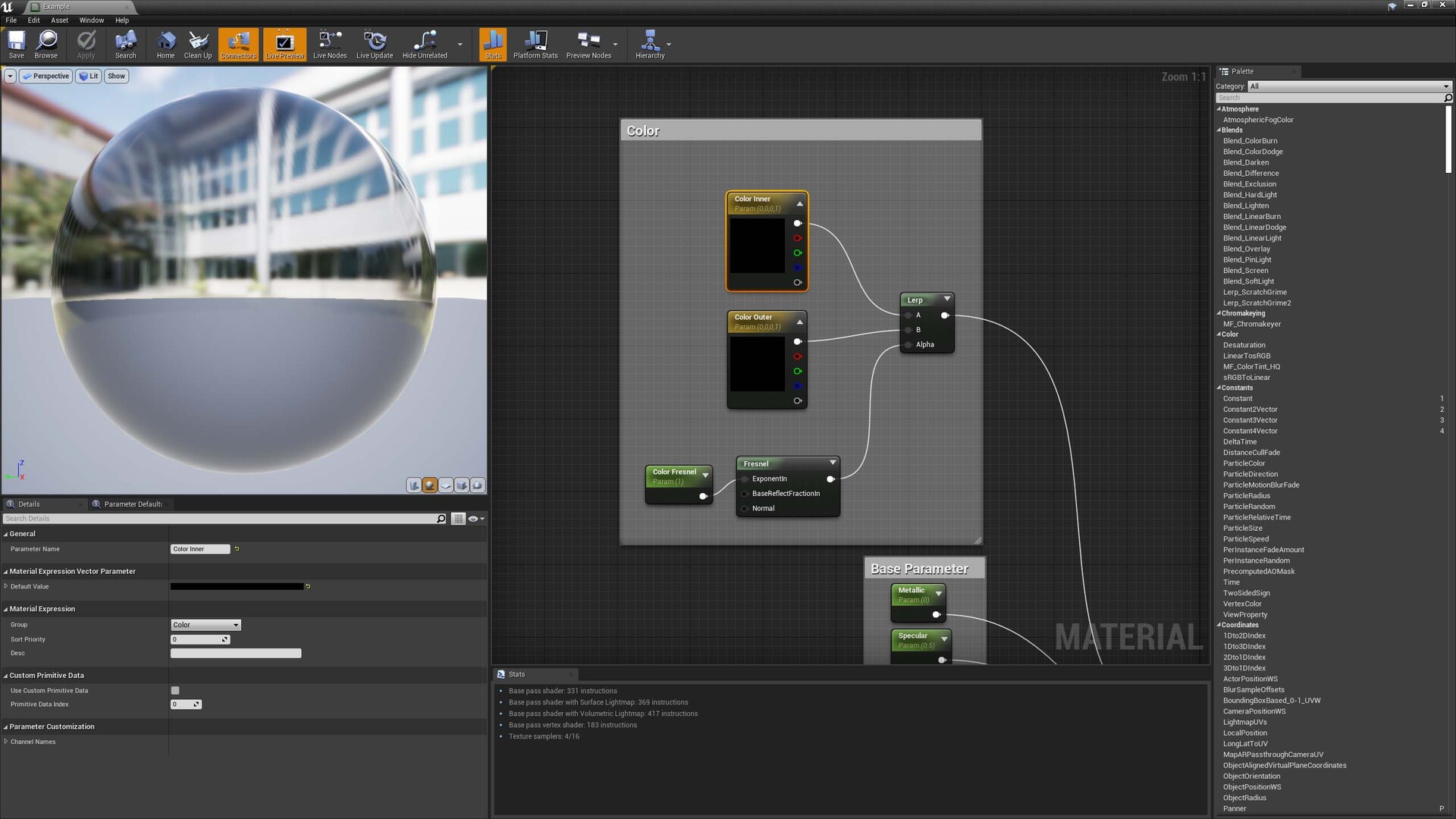The height and width of the screenshot is (819, 1456).
Task: Select the Connectors toolbar icon
Action: [237, 44]
